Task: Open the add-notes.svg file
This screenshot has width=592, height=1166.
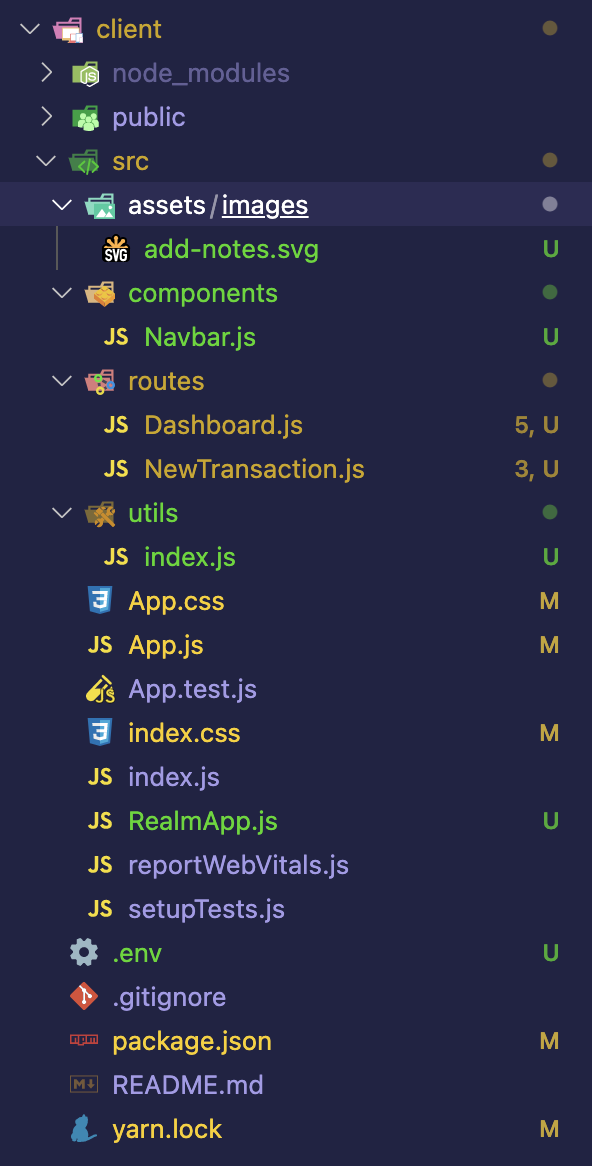Action: tap(231, 250)
